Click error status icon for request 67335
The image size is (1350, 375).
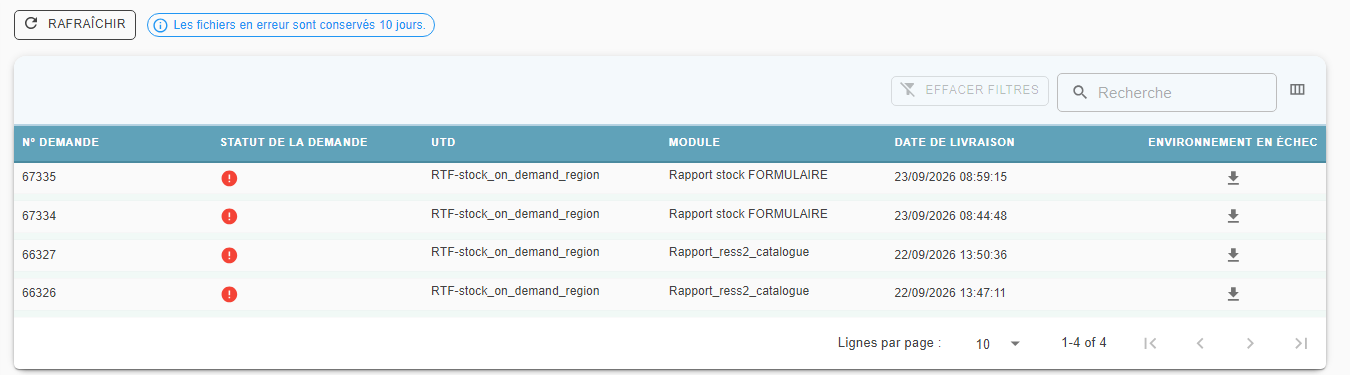pyautogui.click(x=229, y=178)
